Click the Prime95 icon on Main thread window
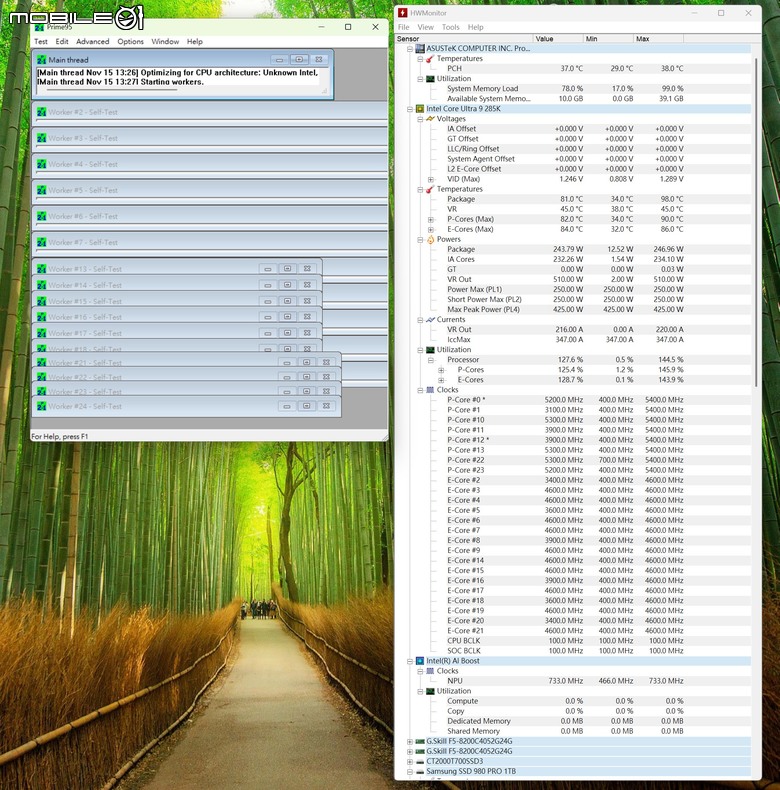The width and height of the screenshot is (780, 790). point(42,60)
